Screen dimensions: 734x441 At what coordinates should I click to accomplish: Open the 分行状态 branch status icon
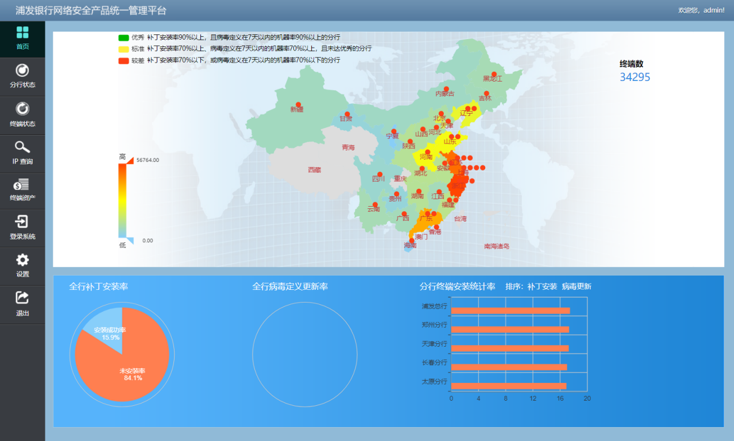click(x=22, y=71)
